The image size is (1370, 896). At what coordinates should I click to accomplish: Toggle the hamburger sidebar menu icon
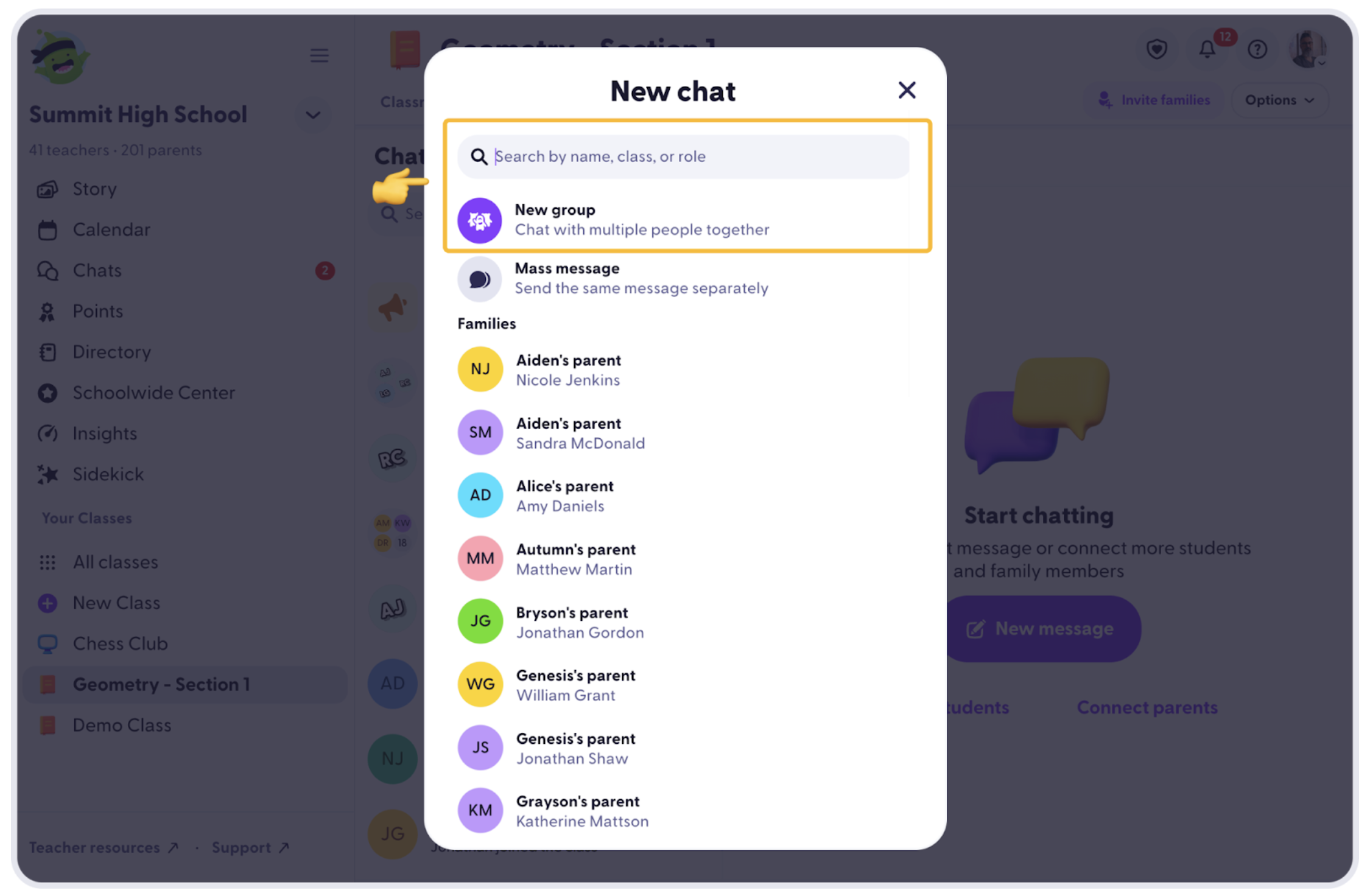click(319, 55)
